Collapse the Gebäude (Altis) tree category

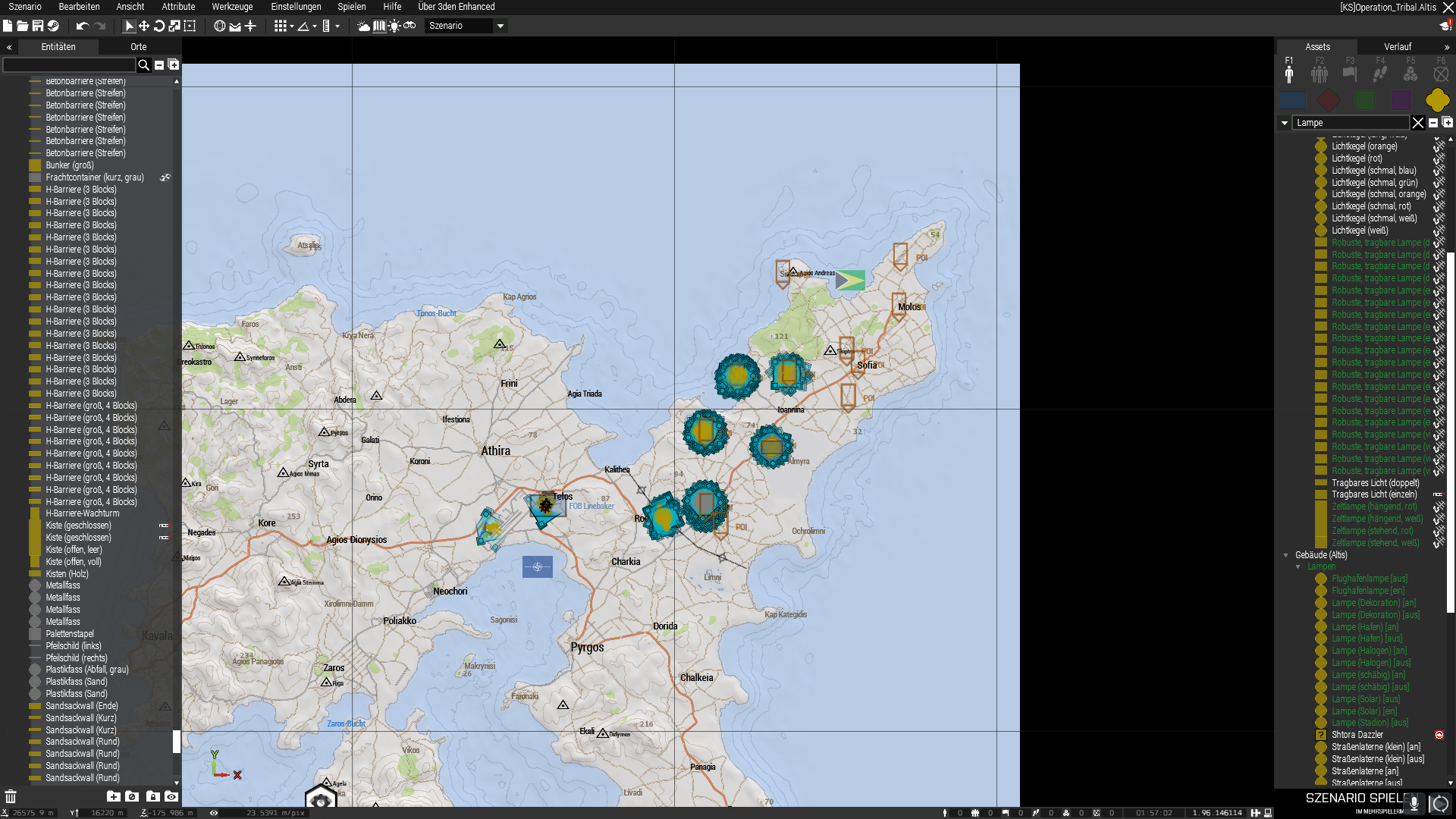coord(1286,555)
